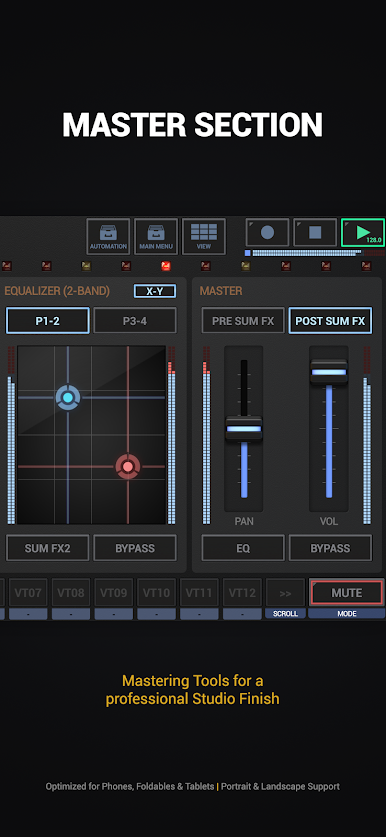Click 'Portrait & Landscape Support' text
Viewport: 386px width, 837px height.
[x=280, y=786]
